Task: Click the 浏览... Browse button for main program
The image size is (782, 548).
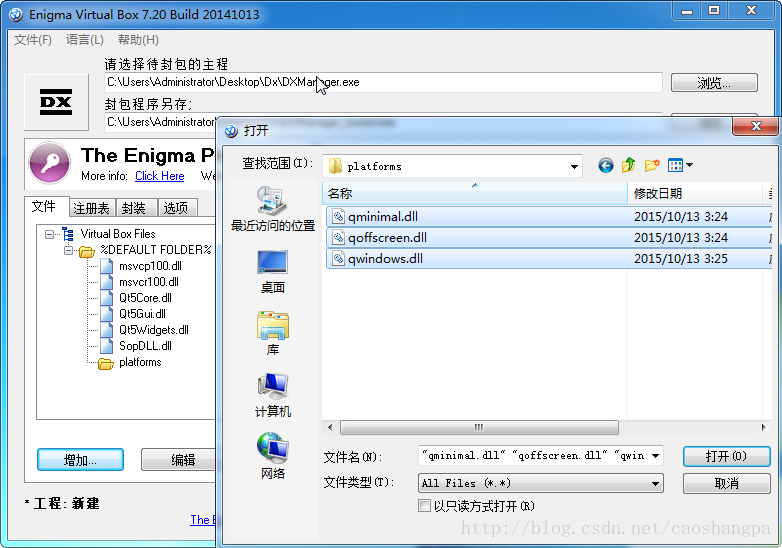Action: tap(714, 83)
